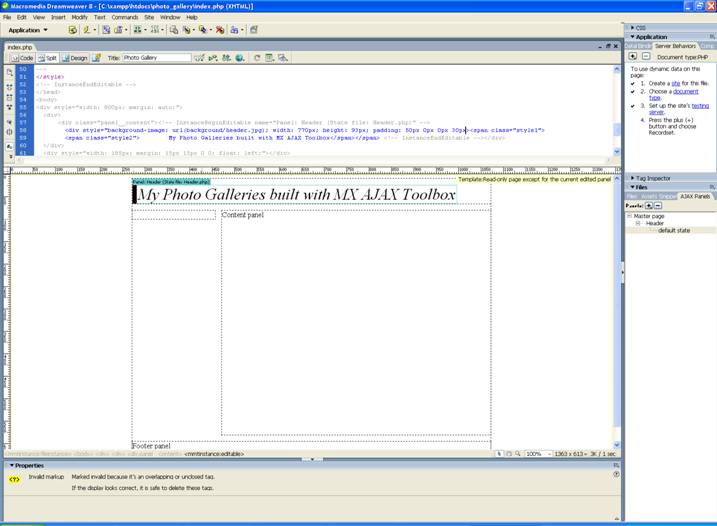Open the Site menu
717x526 pixels.
(x=149, y=17)
